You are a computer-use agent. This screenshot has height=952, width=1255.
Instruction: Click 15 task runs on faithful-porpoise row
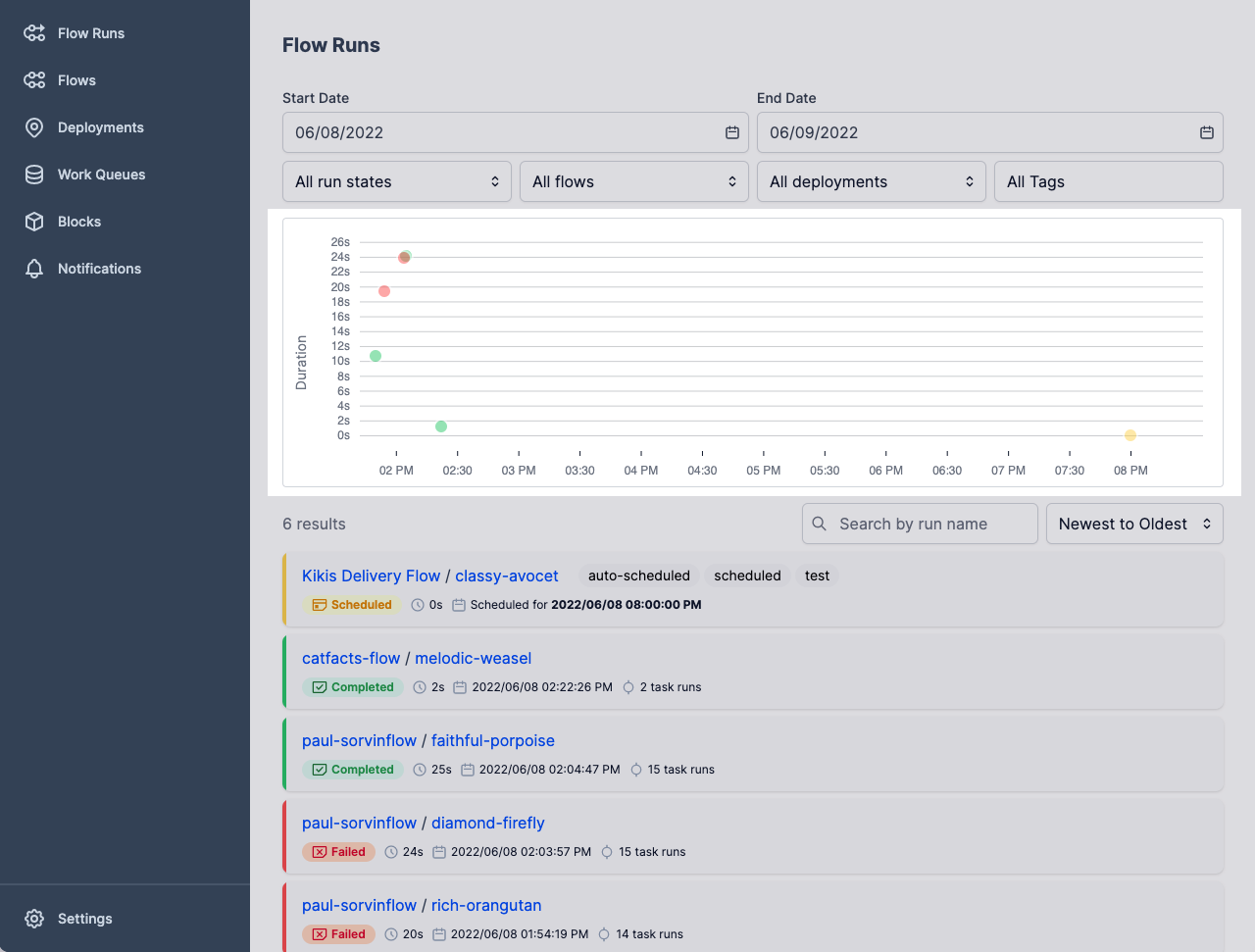(680, 770)
